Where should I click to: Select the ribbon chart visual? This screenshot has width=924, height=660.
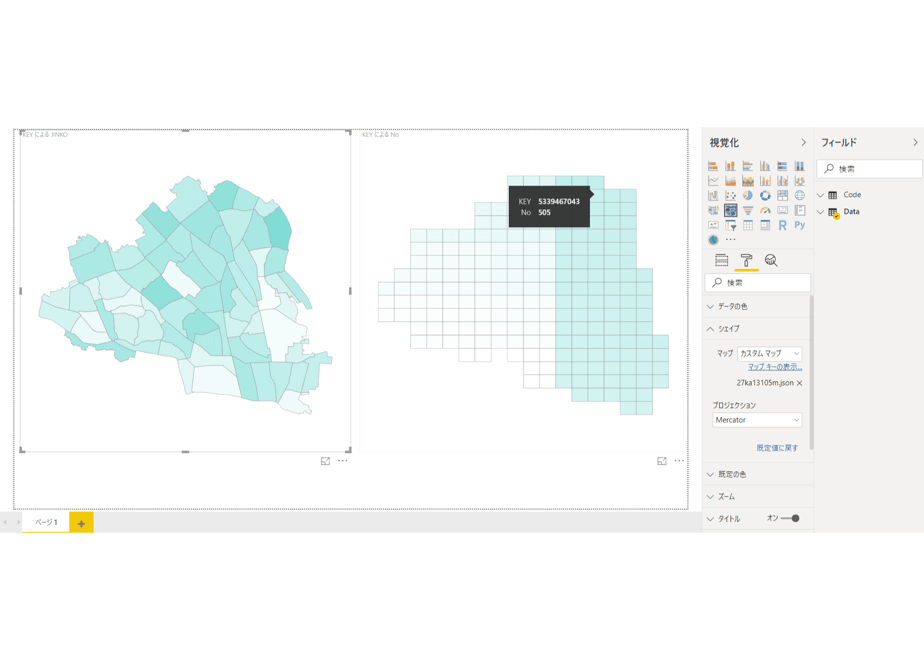click(x=800, y=180)
